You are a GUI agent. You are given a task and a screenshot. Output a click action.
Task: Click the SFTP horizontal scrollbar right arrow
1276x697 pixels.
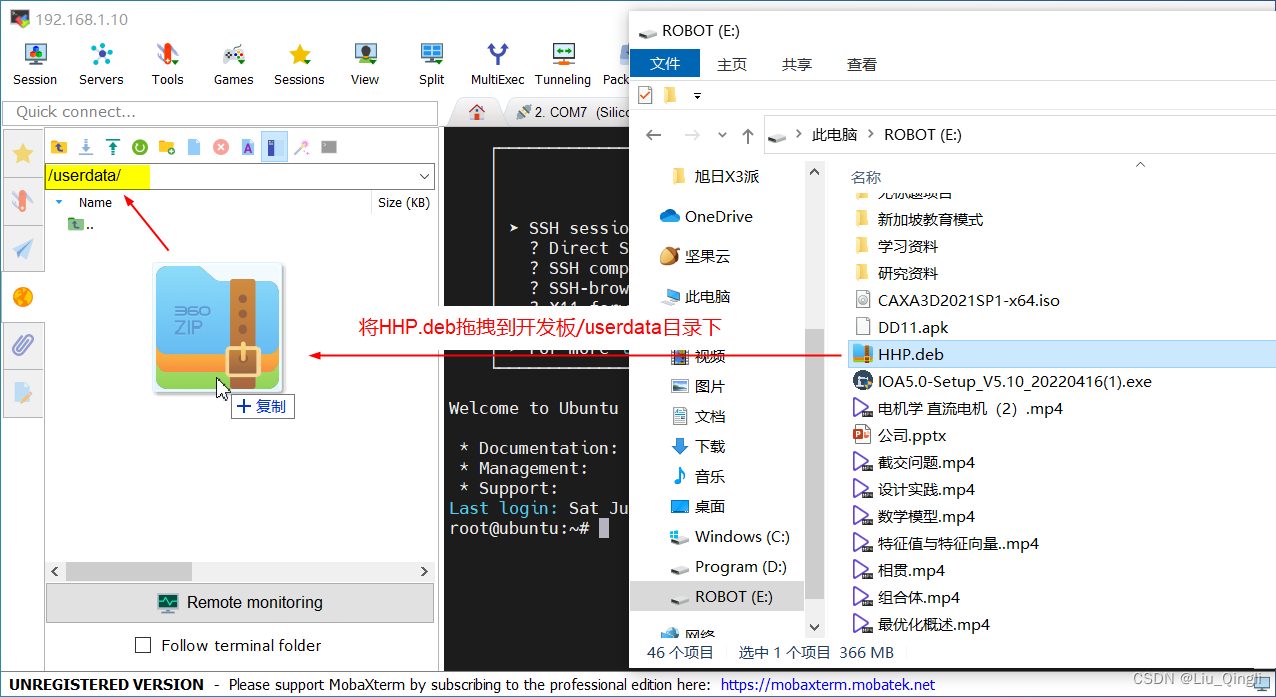[424, 571]
